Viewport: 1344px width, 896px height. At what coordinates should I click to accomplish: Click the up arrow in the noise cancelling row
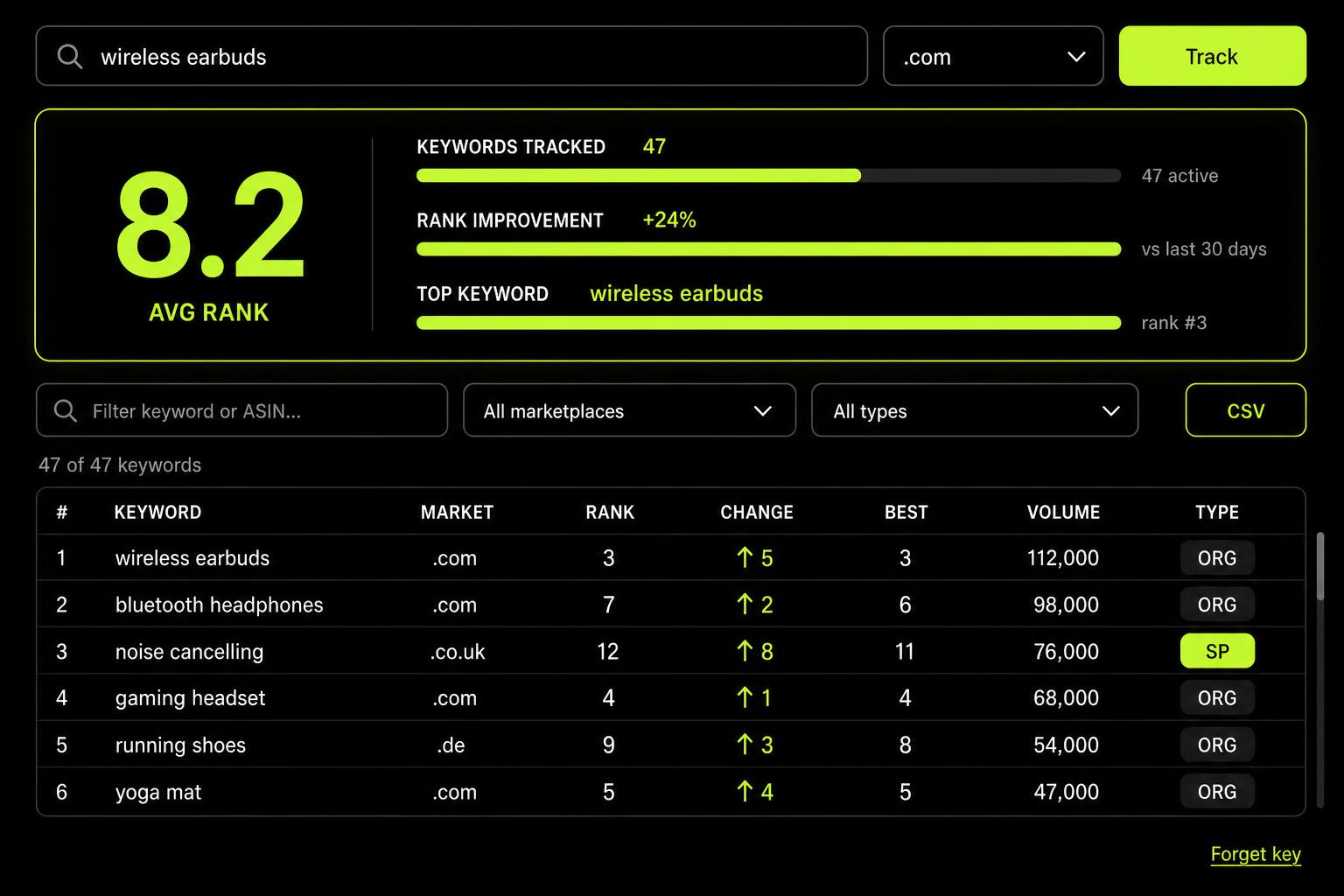745,651
